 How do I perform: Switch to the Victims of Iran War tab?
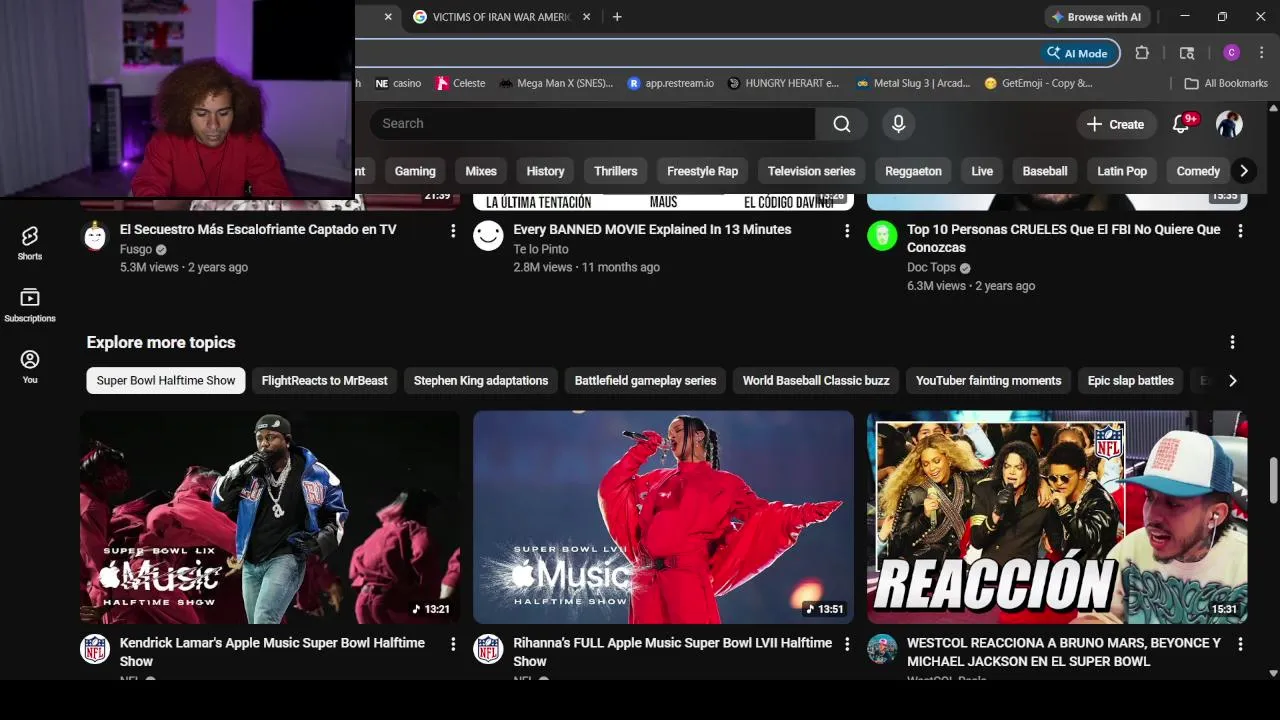point(501,17)
